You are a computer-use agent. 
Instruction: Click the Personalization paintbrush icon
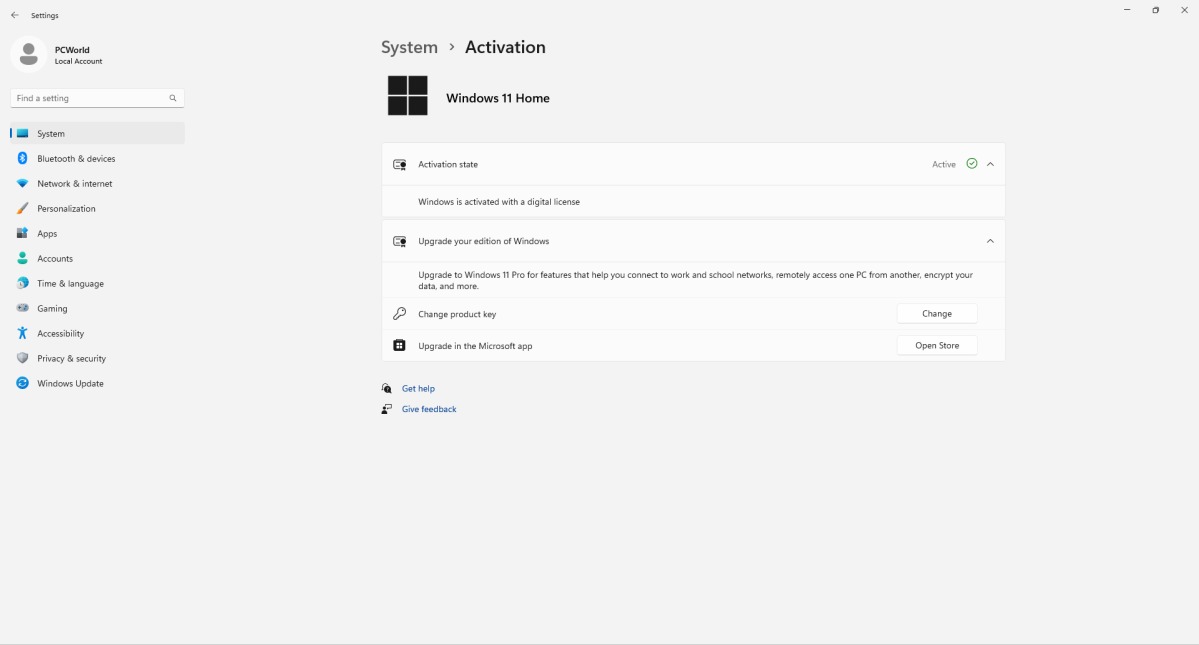coord(22,209)
